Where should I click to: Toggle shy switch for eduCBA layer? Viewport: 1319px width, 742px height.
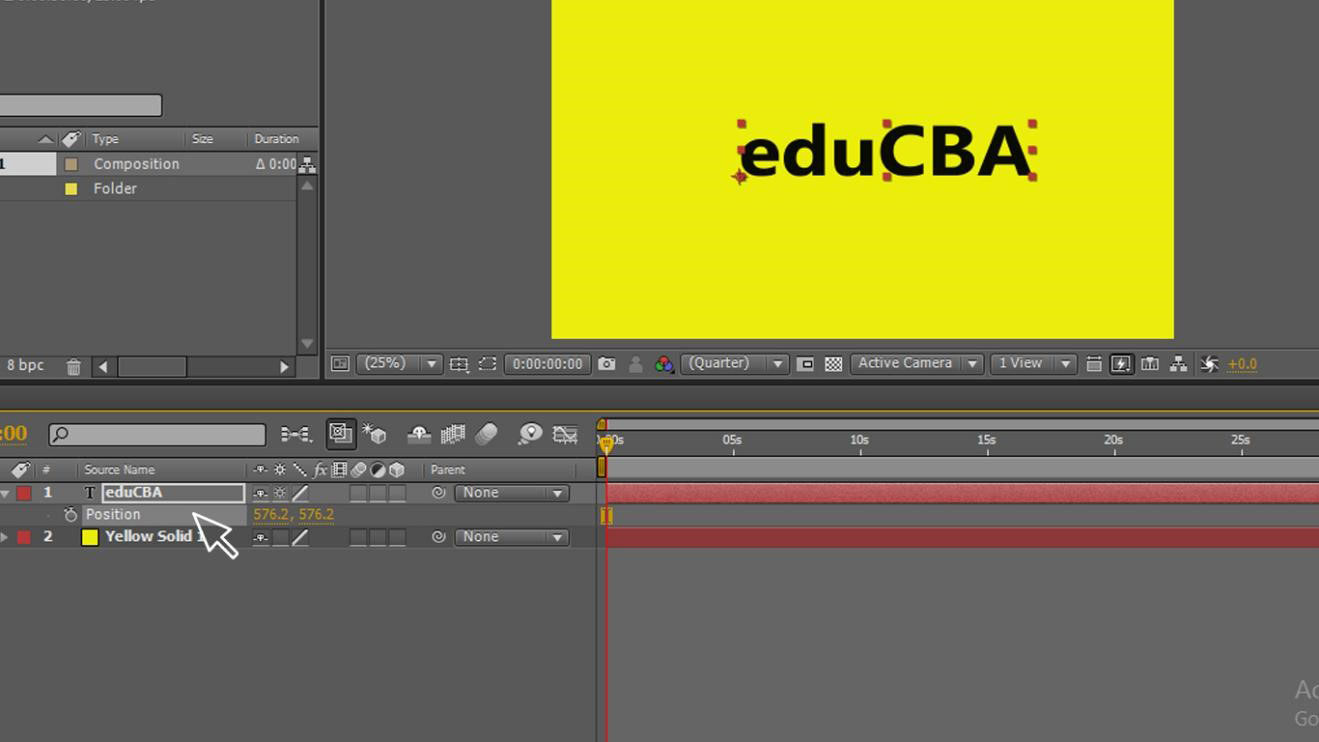(260, 493)
